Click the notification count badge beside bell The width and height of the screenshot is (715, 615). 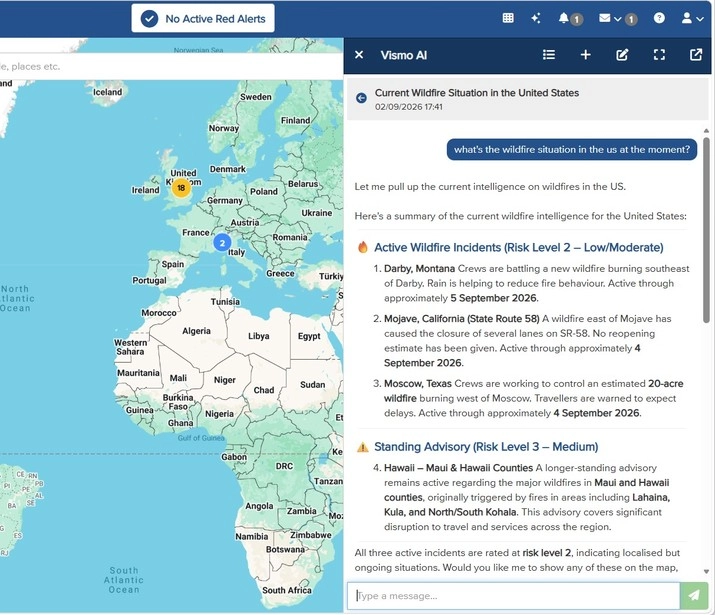pyautogui.click(x=577, y=19)
